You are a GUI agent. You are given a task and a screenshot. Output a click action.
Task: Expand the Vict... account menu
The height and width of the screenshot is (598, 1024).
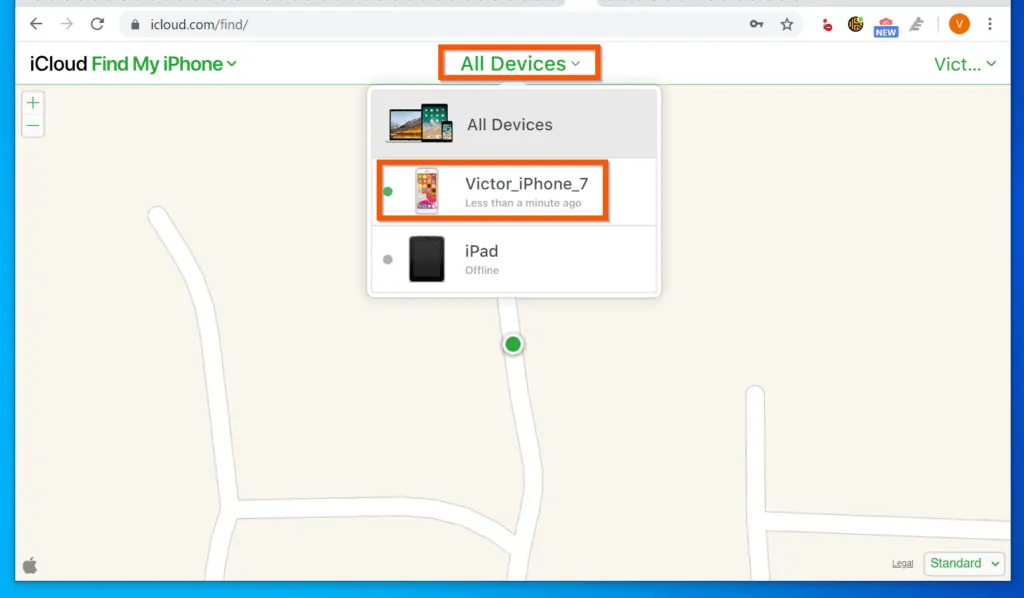(x=964, y=64)
